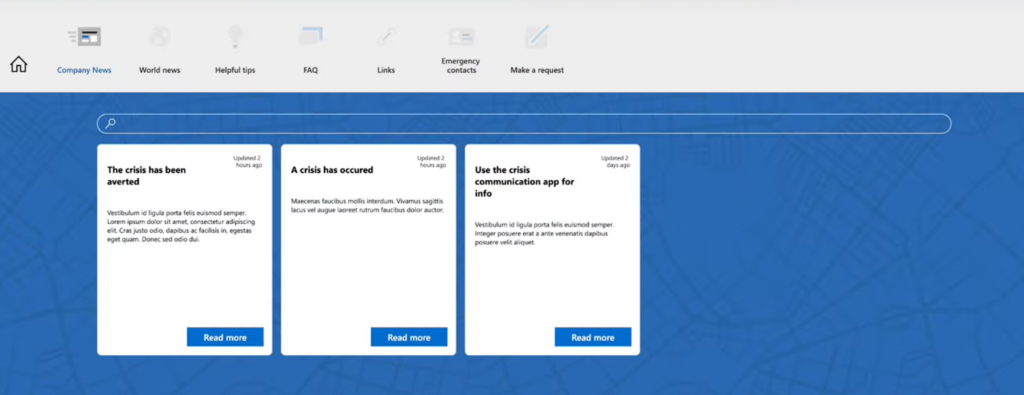Open the FAQ icon
Image resolution: width=1024 pixels, height=395 pixels.
(311, 36)
